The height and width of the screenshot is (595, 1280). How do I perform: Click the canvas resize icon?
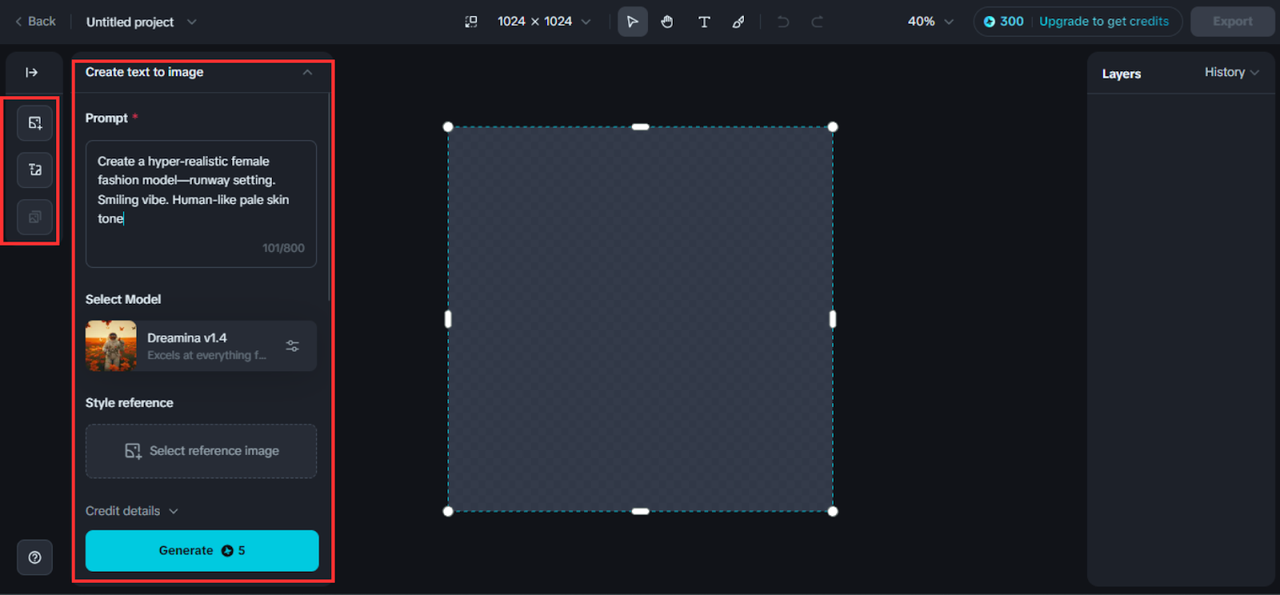[472, 21]
